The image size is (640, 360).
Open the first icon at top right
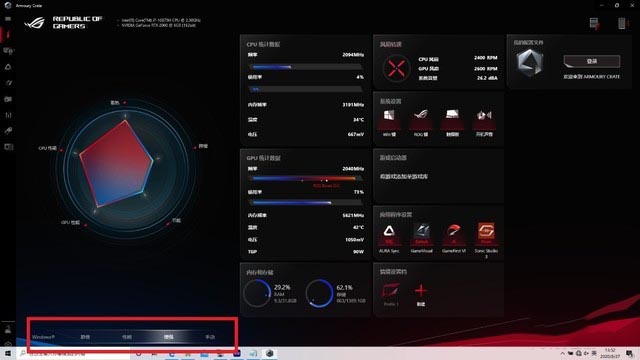pos(595,23)
